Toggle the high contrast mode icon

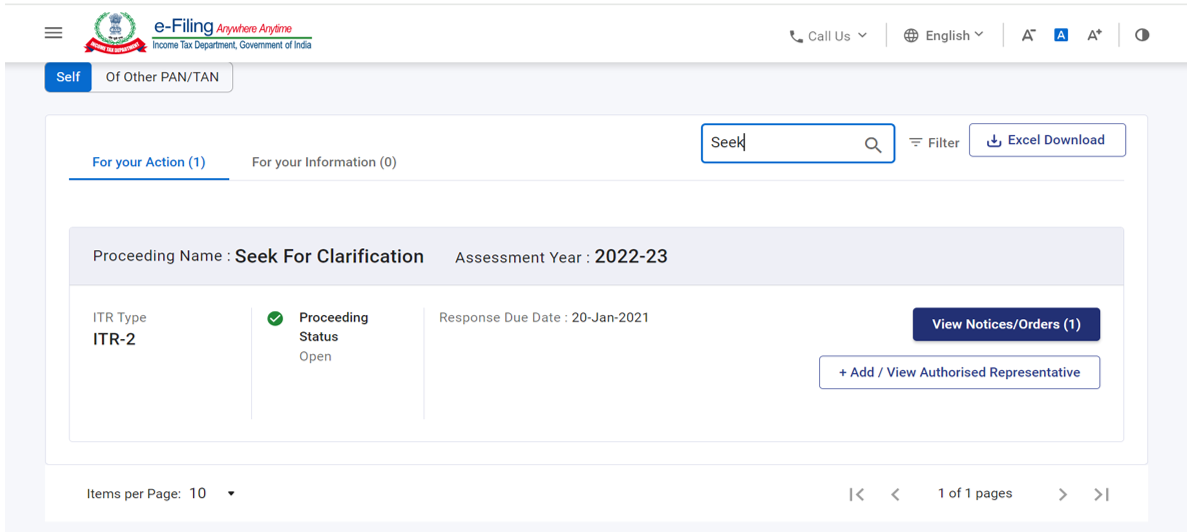pyautogui.click(x=1142, y=35)
